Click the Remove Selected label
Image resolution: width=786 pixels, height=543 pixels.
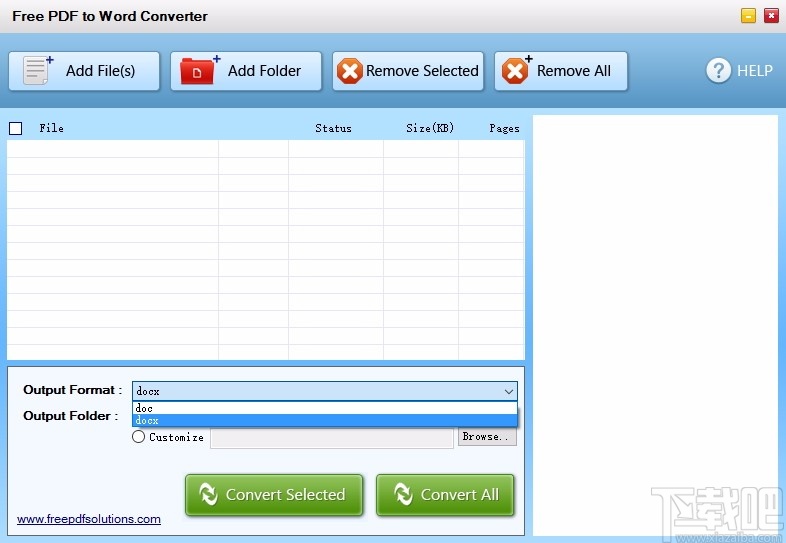pyautogui.click(x=422, y=71)
